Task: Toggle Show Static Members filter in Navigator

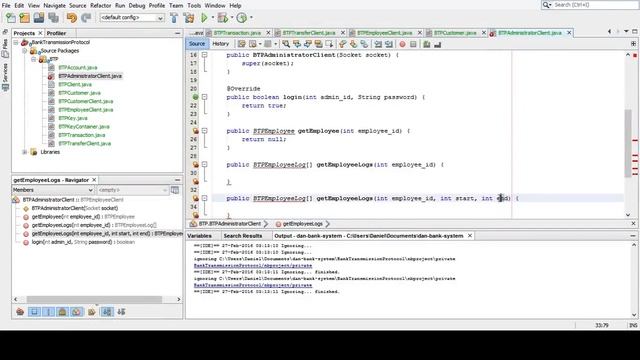Action: click(48, 312)
